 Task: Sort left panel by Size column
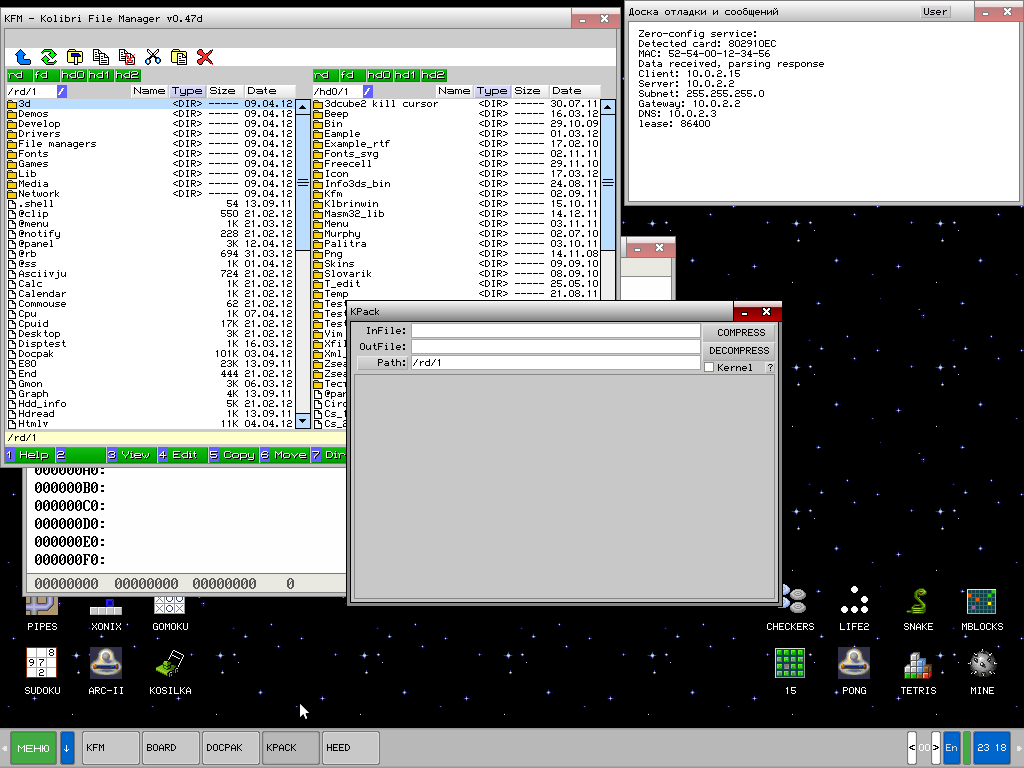(222, 91)
